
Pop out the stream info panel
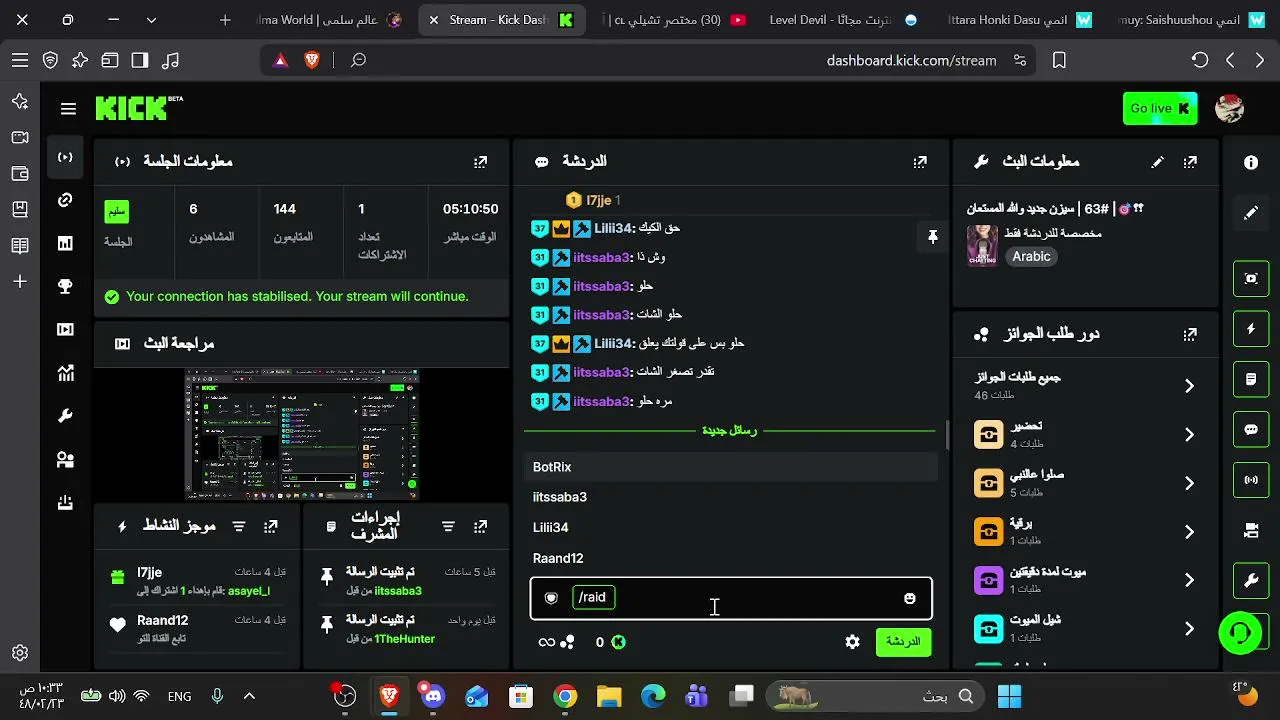click(x=1190, y=162)
